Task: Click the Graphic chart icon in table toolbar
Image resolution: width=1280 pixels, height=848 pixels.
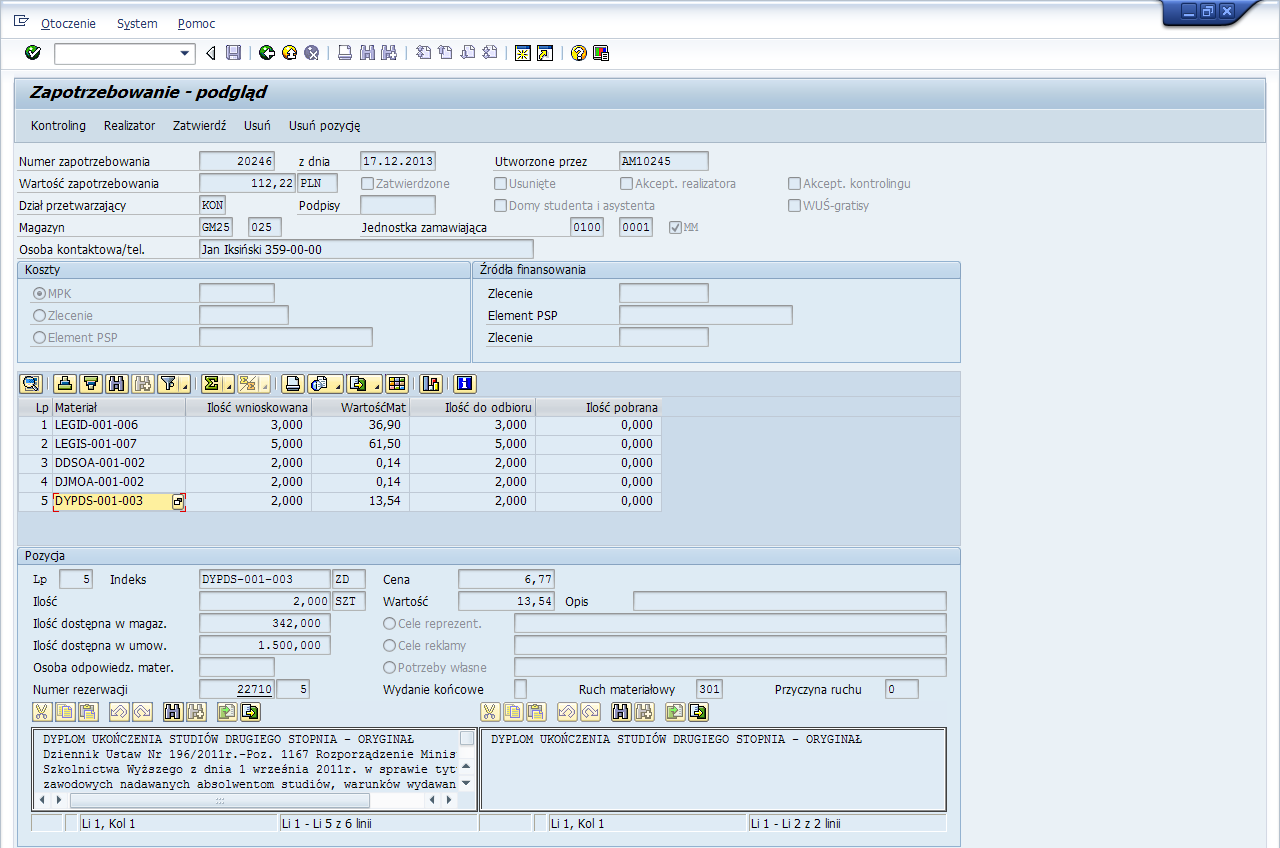Action: (431, 383)
